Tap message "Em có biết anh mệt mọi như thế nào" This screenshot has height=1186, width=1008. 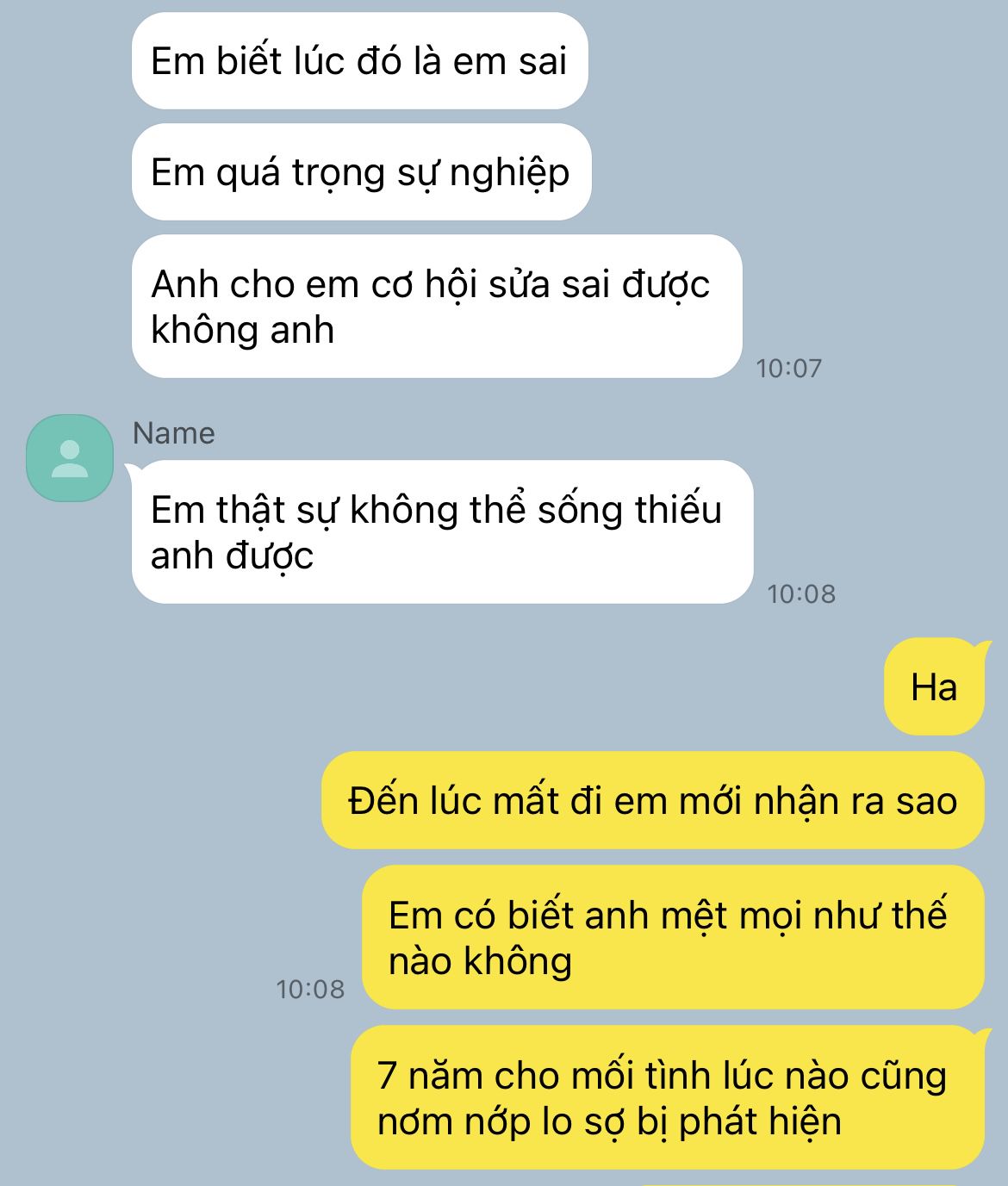tap(673, 937)
